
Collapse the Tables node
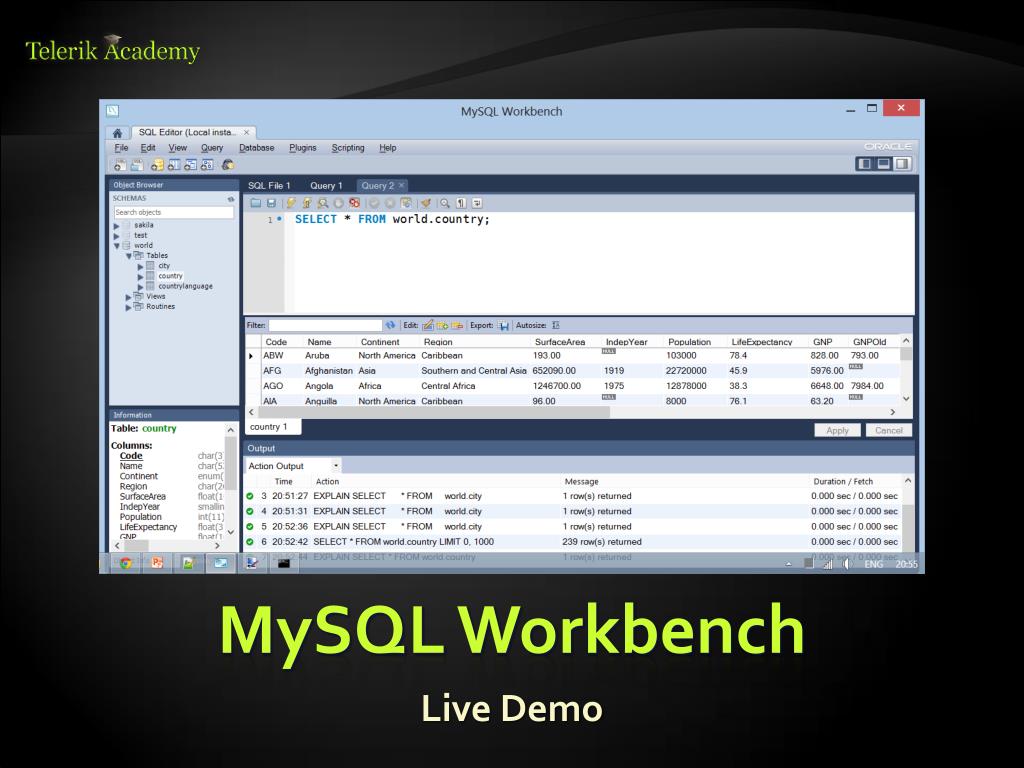[x=129, y=256]
